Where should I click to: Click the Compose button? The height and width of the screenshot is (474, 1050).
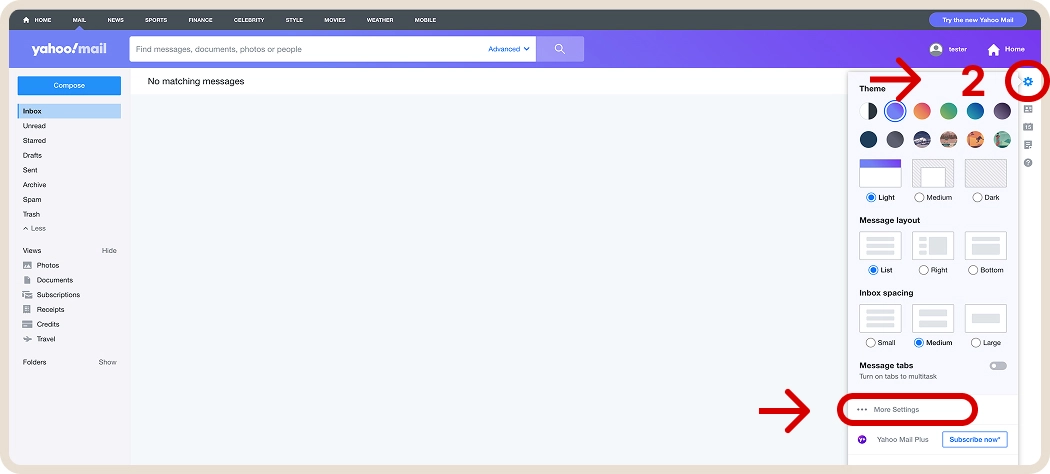[69, 86]
